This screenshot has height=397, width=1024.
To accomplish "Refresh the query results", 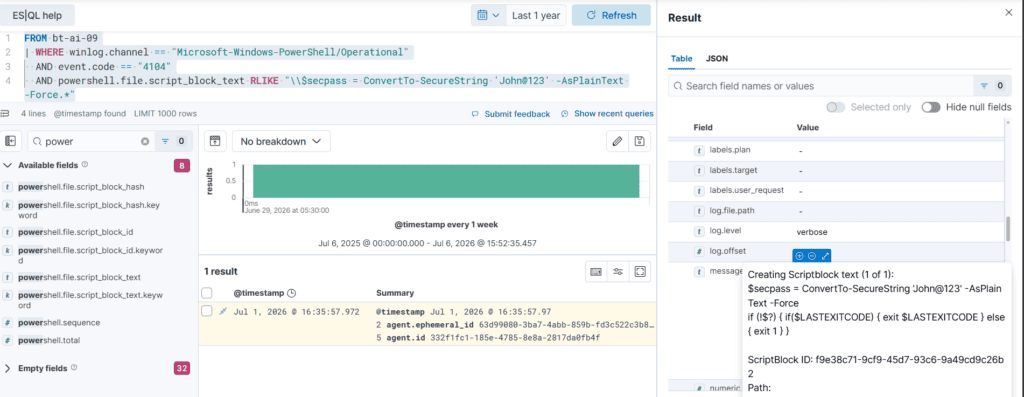I will [x=611, y=15].
